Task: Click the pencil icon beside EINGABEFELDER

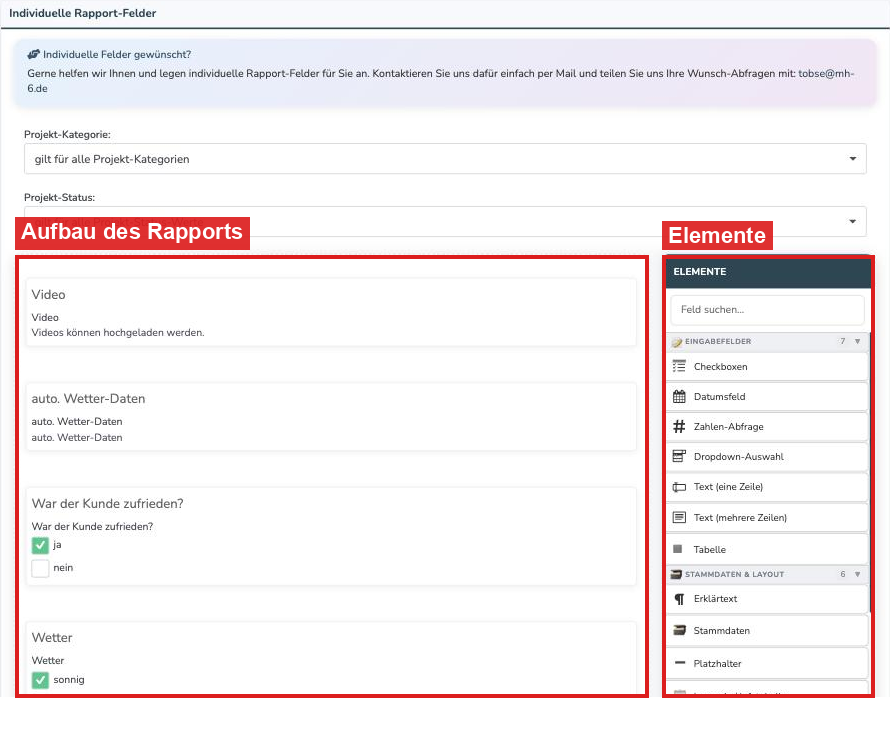Action: point(677,342)
